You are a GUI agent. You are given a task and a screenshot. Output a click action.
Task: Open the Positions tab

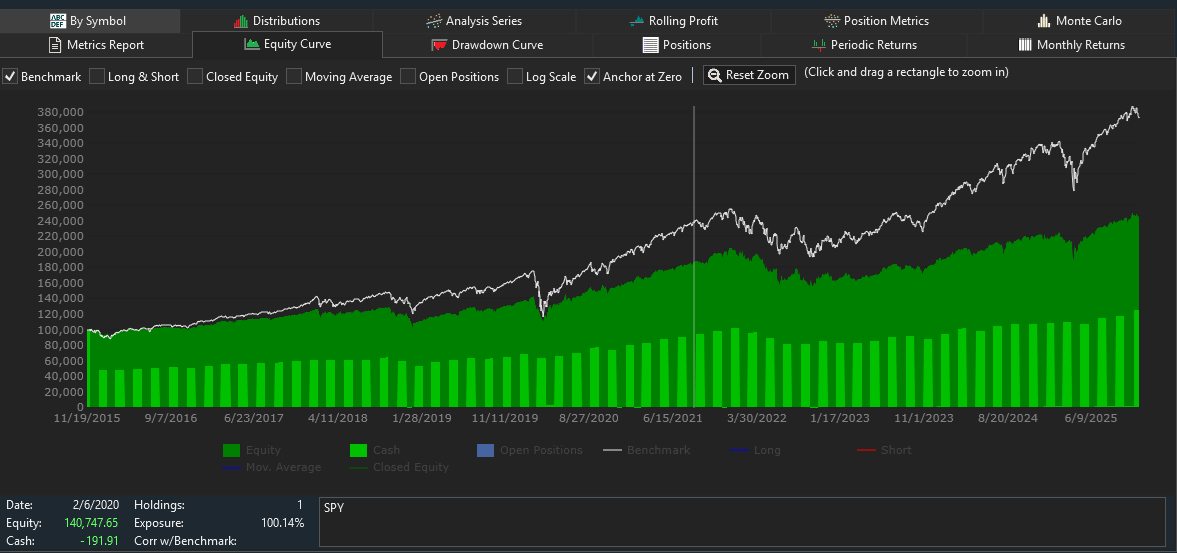coord(677,45)
